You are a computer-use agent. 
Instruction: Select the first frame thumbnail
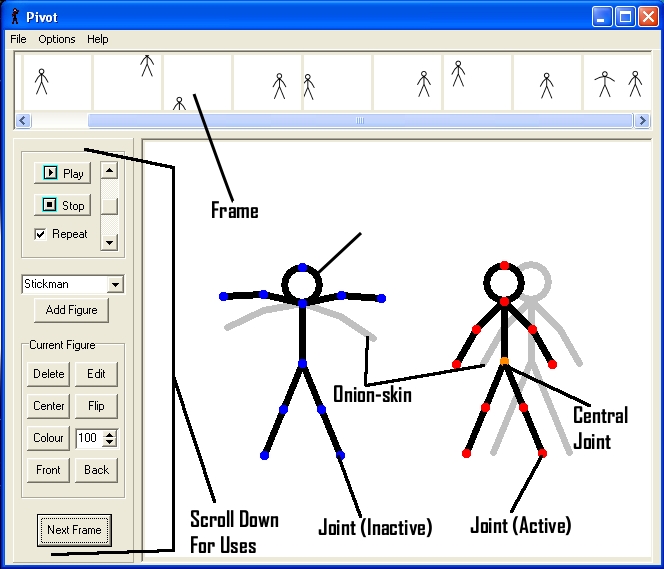point(57,82)
